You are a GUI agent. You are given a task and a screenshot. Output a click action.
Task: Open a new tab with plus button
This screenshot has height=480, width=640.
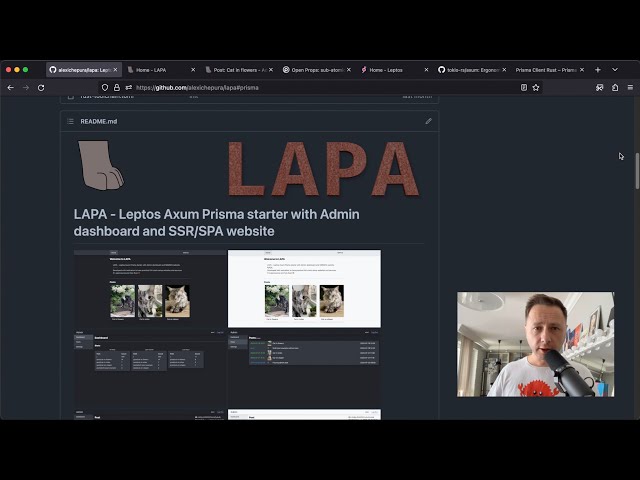pos(598,70)
